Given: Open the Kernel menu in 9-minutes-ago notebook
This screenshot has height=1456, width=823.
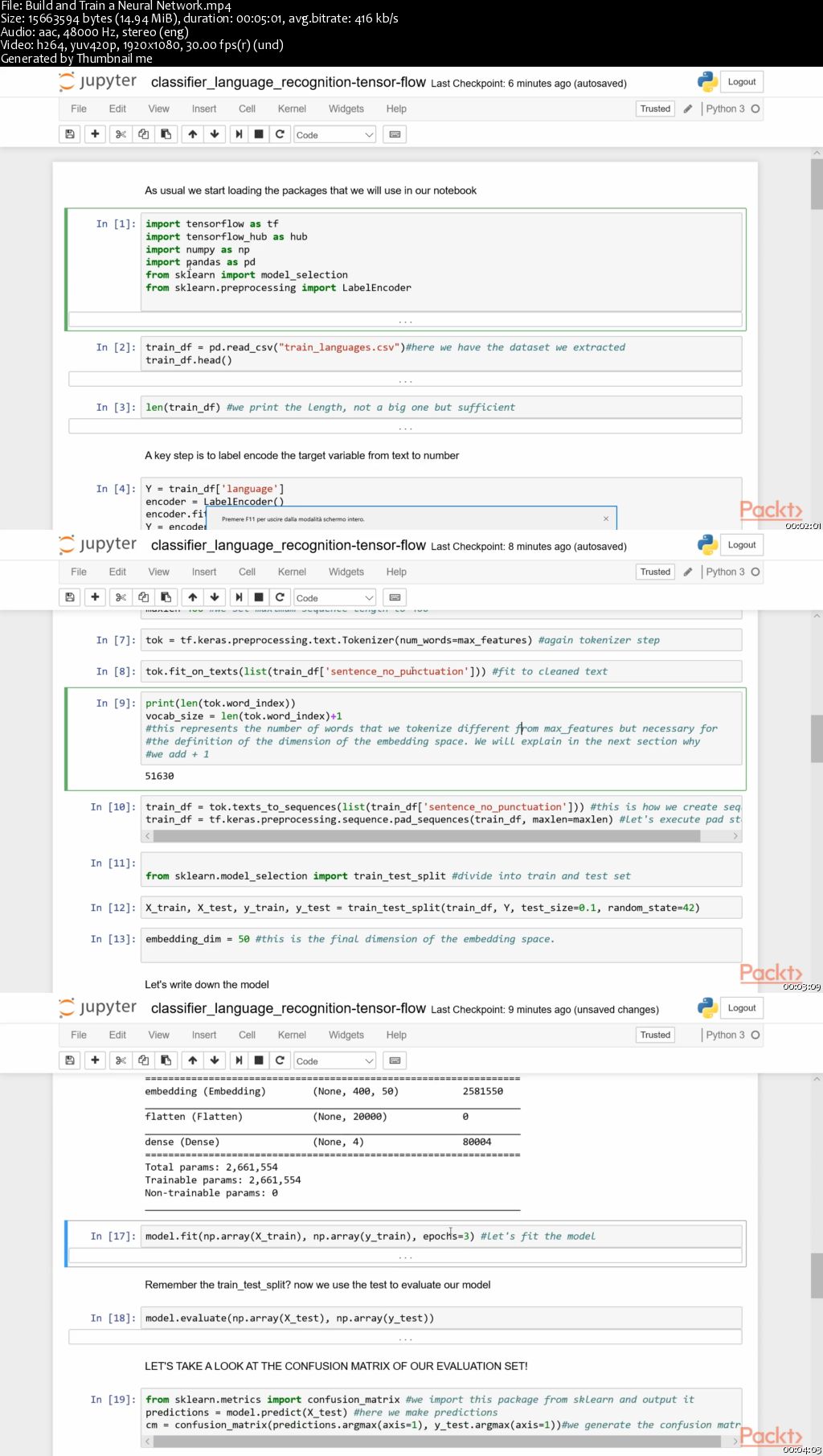Looking at the screenshot, I should click(x=292, y=1035).
